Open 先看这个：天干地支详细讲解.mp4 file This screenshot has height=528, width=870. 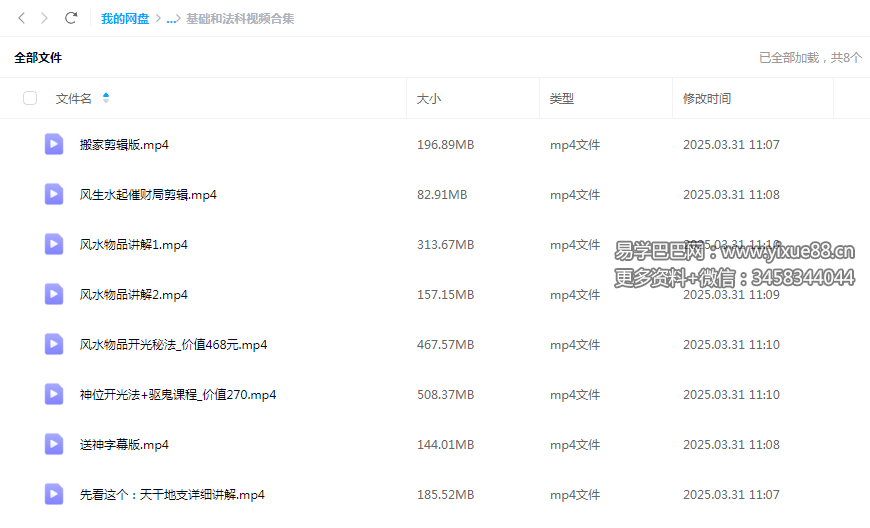coord(172,495)
